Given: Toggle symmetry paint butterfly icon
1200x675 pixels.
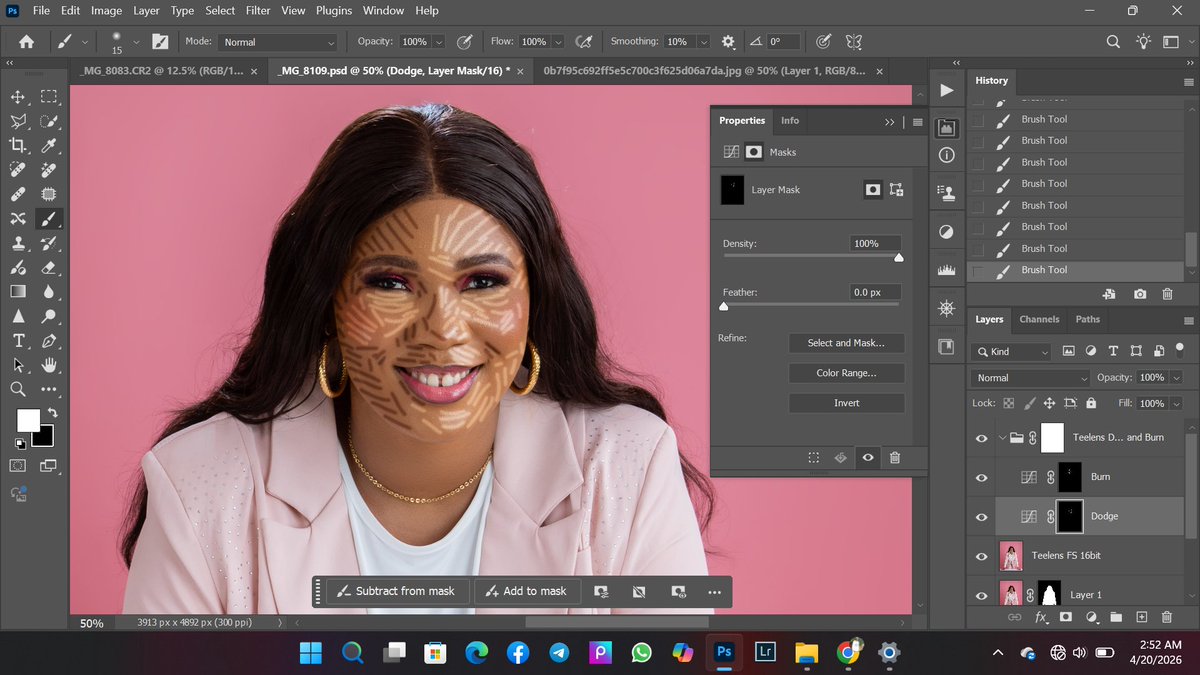Looking at the screenshot, I should tap(853, 42).
